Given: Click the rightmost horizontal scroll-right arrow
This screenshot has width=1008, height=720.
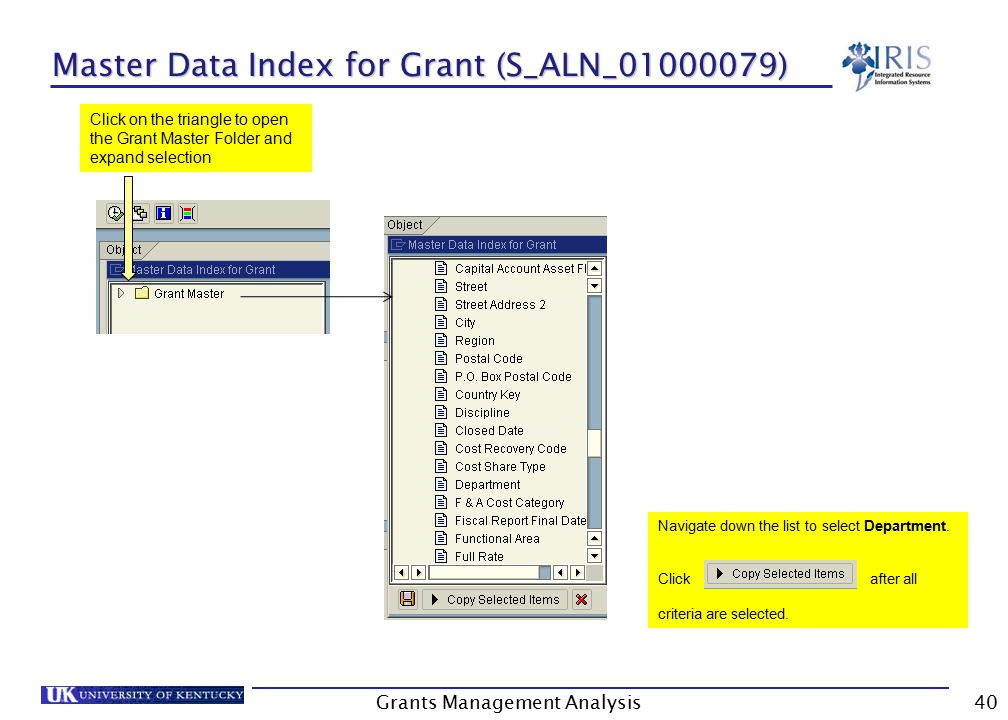Looking at the screenshot, I should (x=577, y=572).
